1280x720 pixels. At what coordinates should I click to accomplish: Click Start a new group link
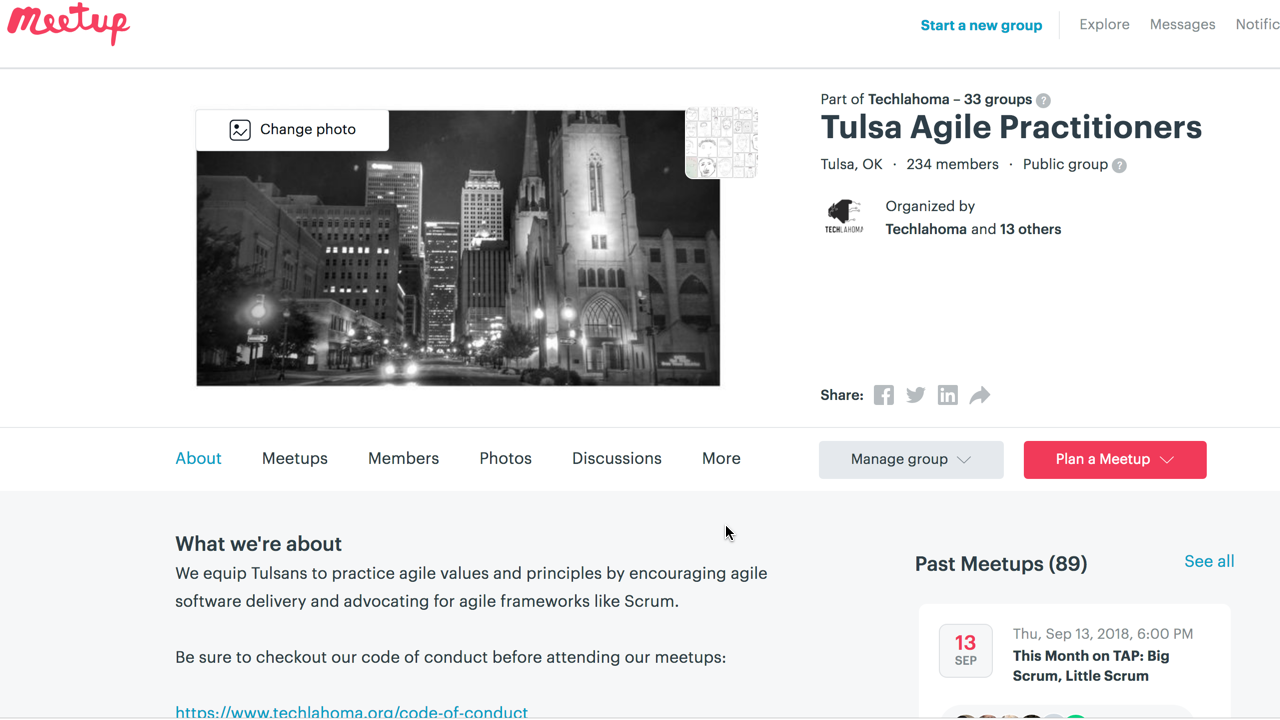(981, 25)
